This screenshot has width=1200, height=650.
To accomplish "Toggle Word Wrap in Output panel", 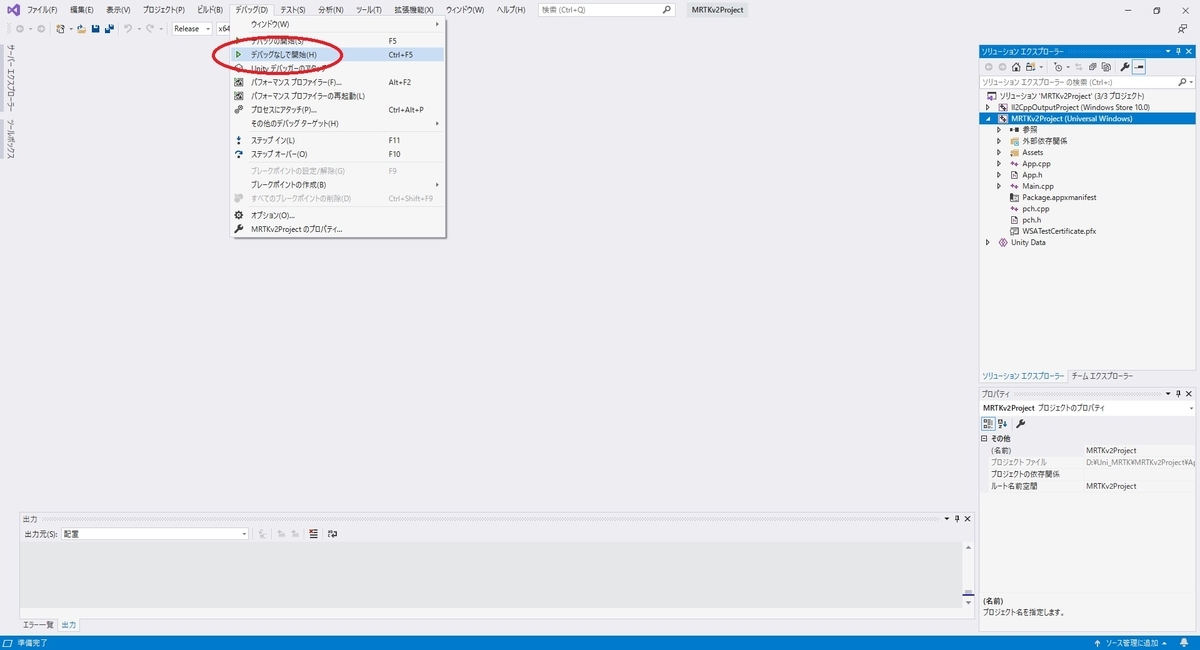I will [x=332, y=534].
